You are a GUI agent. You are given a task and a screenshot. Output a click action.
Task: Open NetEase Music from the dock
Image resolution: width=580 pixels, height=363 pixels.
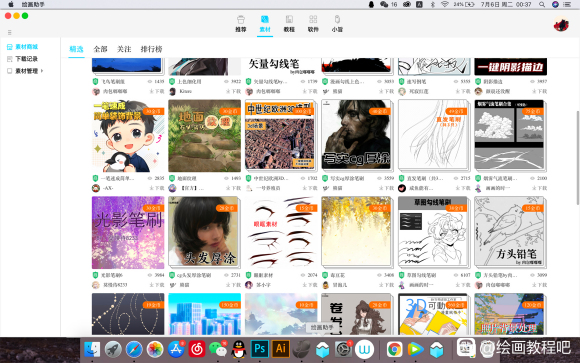(x=197, y=349)
